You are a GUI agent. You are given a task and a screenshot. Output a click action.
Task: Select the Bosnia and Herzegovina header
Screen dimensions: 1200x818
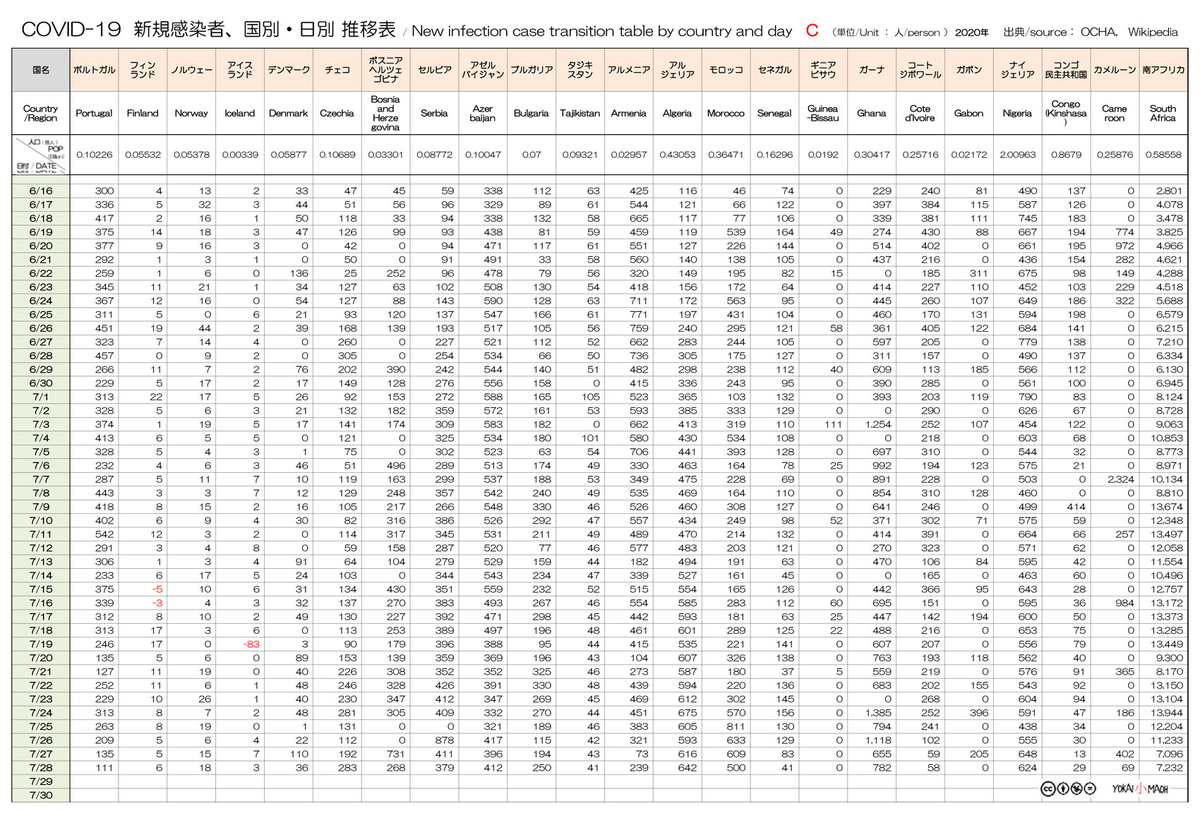pyautogui.click(x=385, y=113)
